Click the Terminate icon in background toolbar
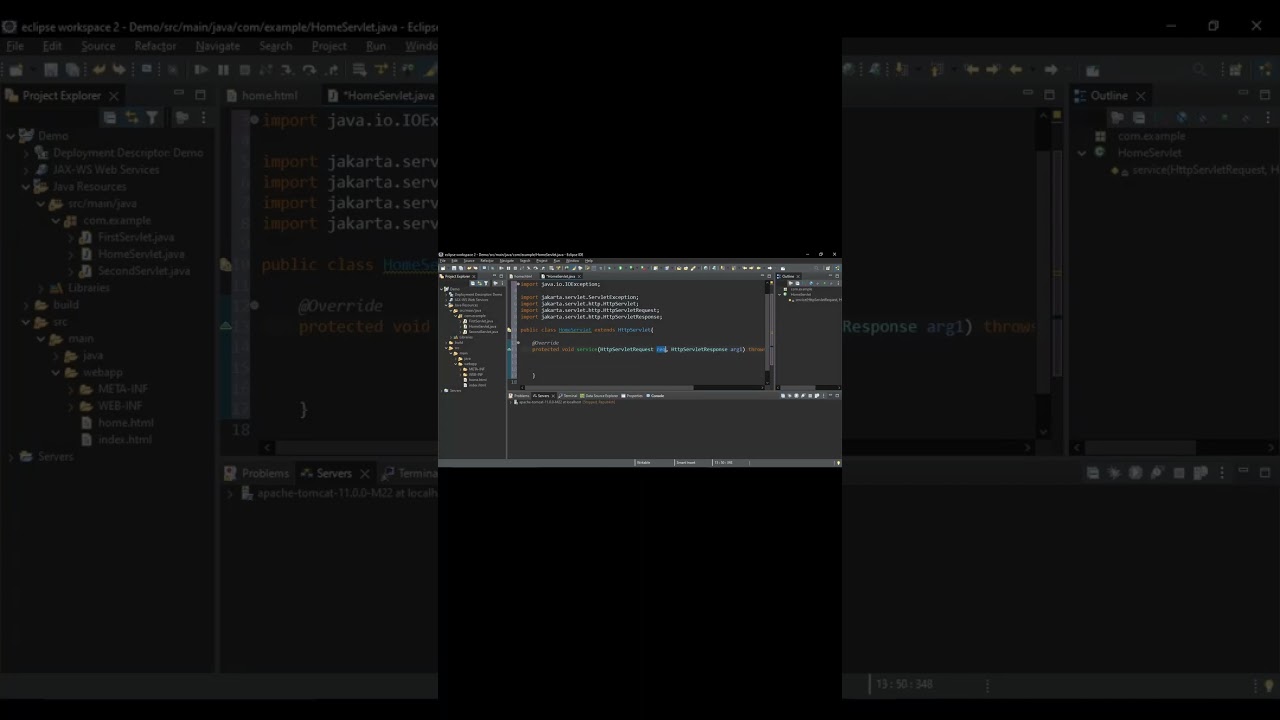1280x720 pixels. point(244,70)
